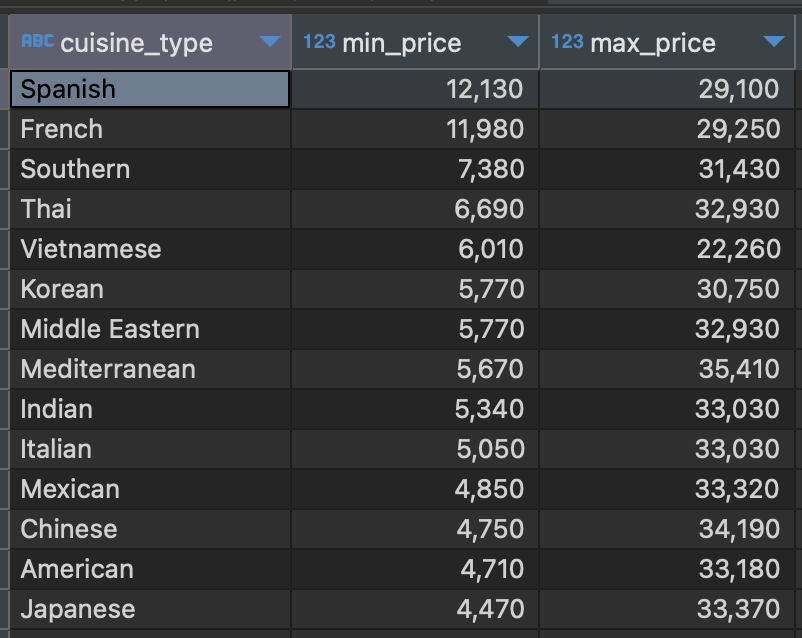Select the max_price column header

pos(653,43)
